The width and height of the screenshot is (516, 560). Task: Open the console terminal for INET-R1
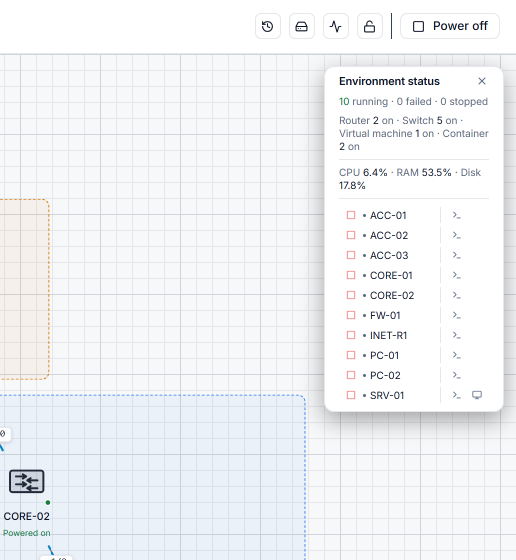457,335
